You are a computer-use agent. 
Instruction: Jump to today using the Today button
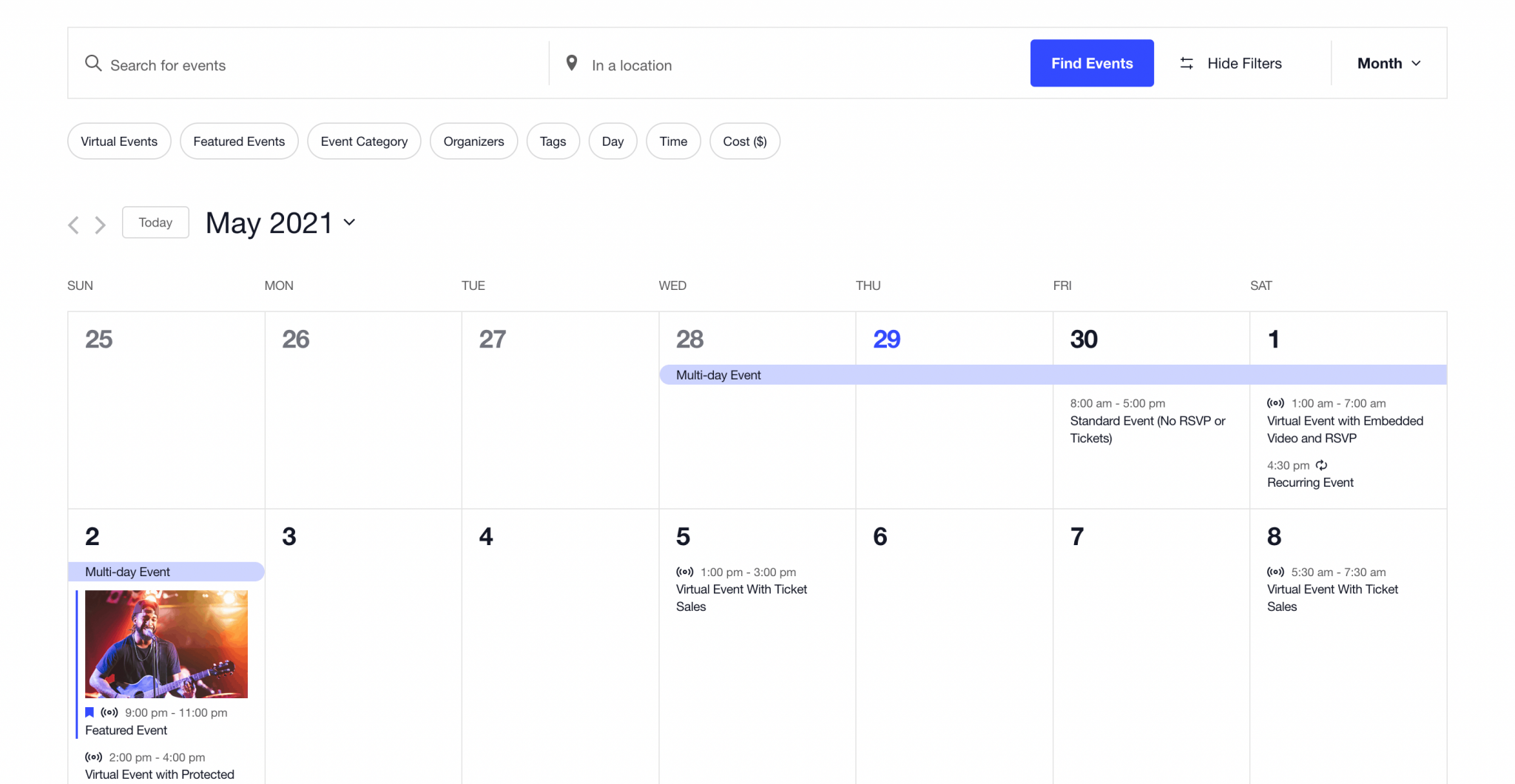click(x=155, y=222)
